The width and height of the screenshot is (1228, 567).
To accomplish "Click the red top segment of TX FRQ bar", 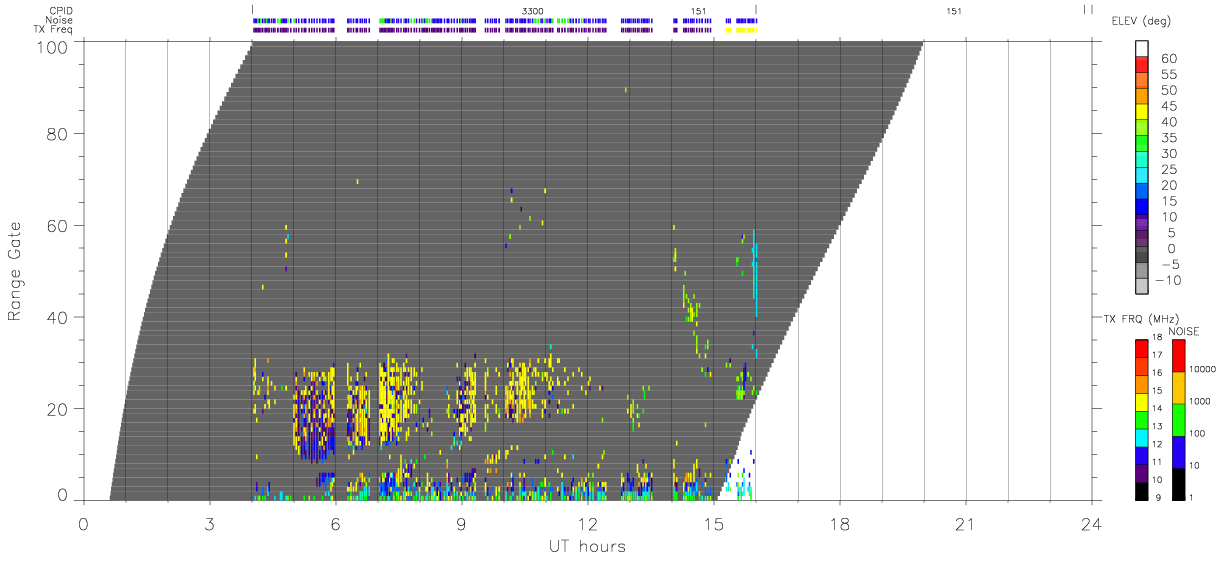I will 1141,349.
